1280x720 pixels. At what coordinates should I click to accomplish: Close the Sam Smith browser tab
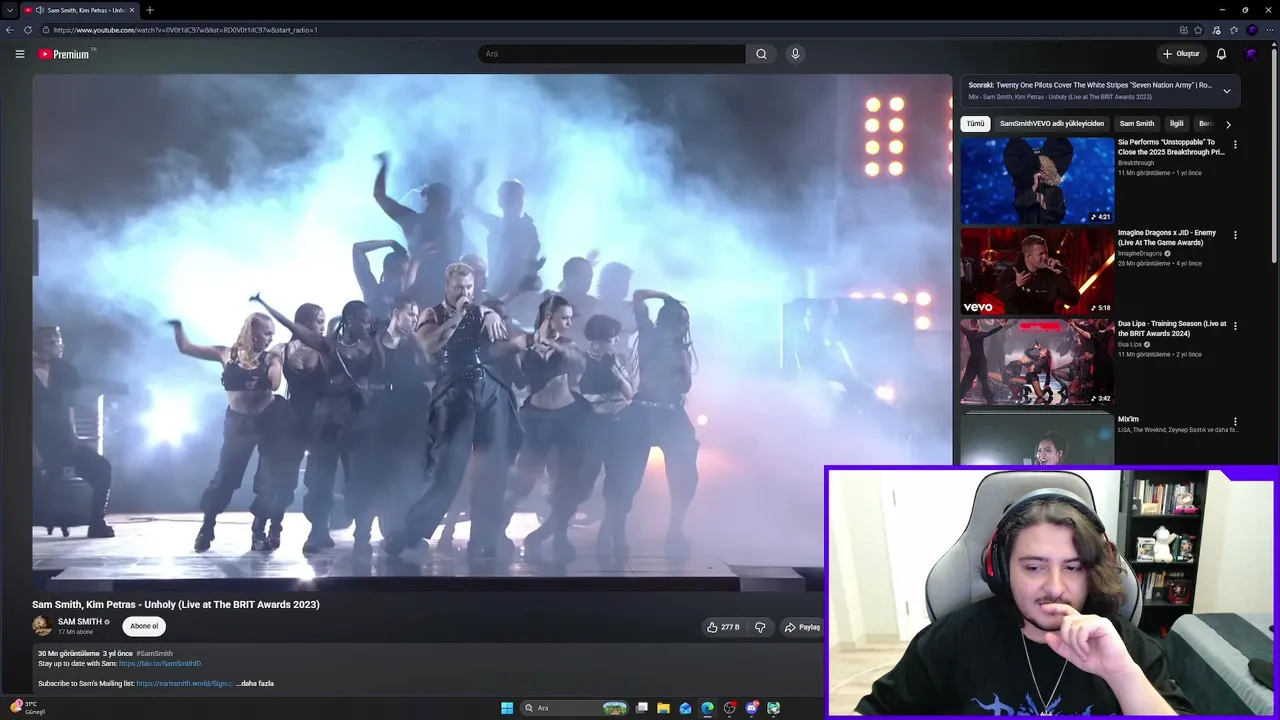[134, 10]
